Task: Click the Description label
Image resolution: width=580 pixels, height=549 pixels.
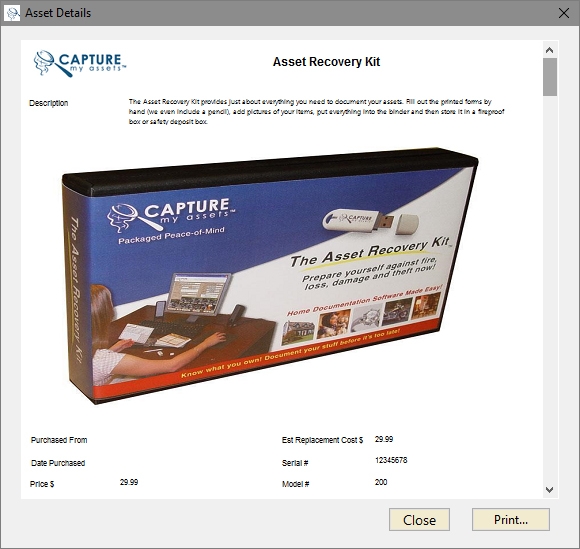Action: pyautogui.click(x=48, y=103)
